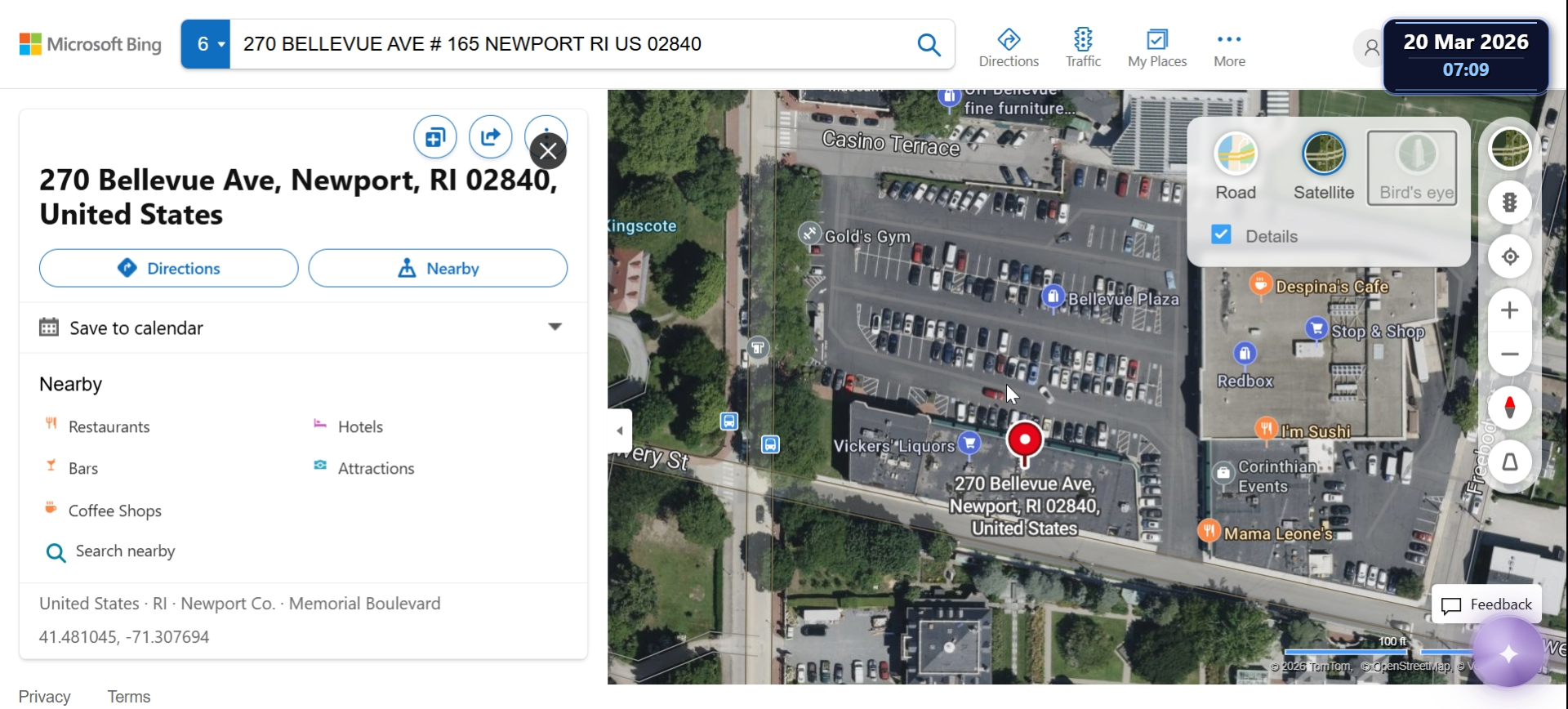The height and width of the screenshot is (709, 1568).
Task: Open the More menu
Action: click(1229, 47)
